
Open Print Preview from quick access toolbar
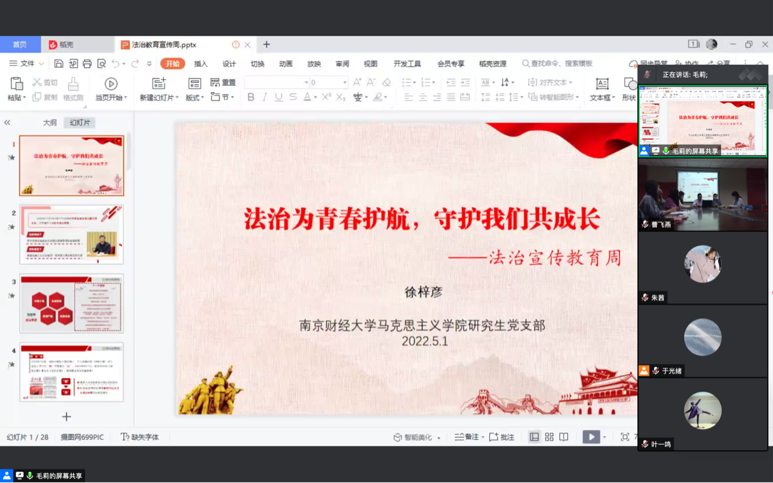pyautogui.click(x=102, y=64)
